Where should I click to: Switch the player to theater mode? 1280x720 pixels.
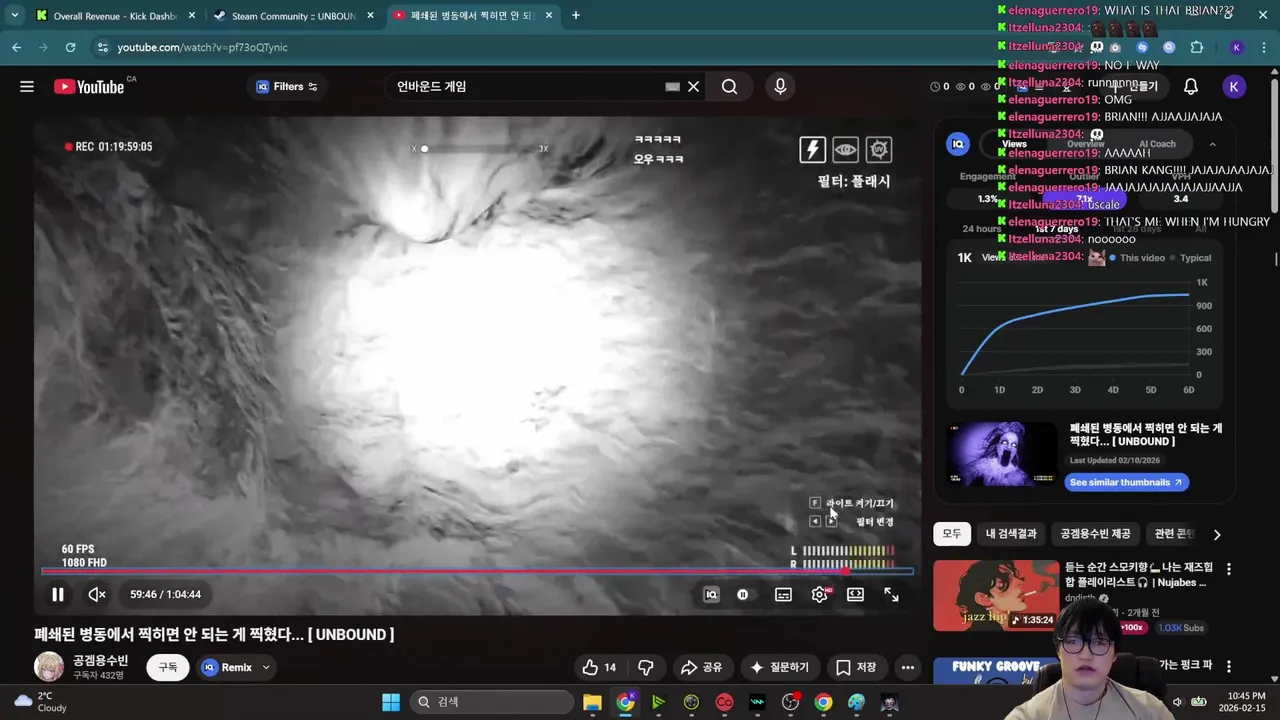pyautogui.click(x=855, y=594)
